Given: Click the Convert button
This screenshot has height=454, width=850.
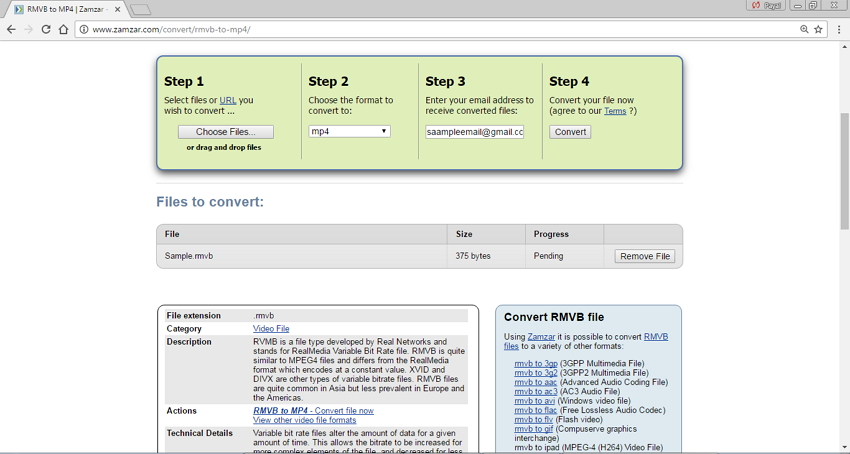Looking at the screenshot, I should (570, 132).
